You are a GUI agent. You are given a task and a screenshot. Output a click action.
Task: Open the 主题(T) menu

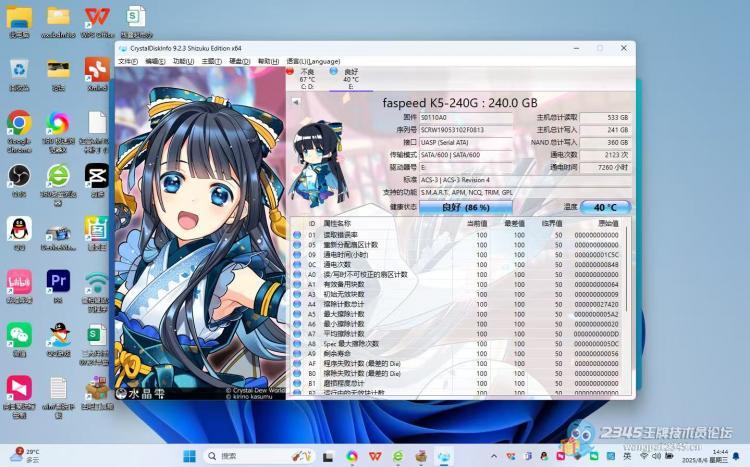coord(211,61)
